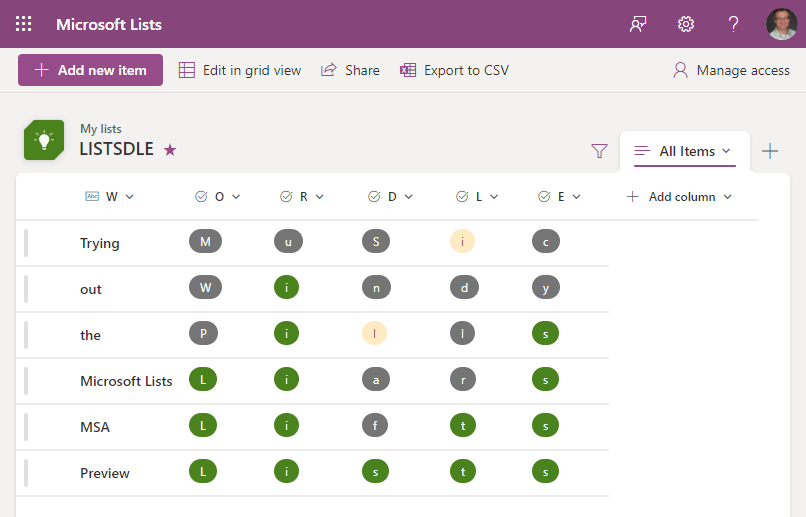Viewport: 806px width, 517px height.
Task: Click the plus icon to add view
Action: (x=770, y=151)
